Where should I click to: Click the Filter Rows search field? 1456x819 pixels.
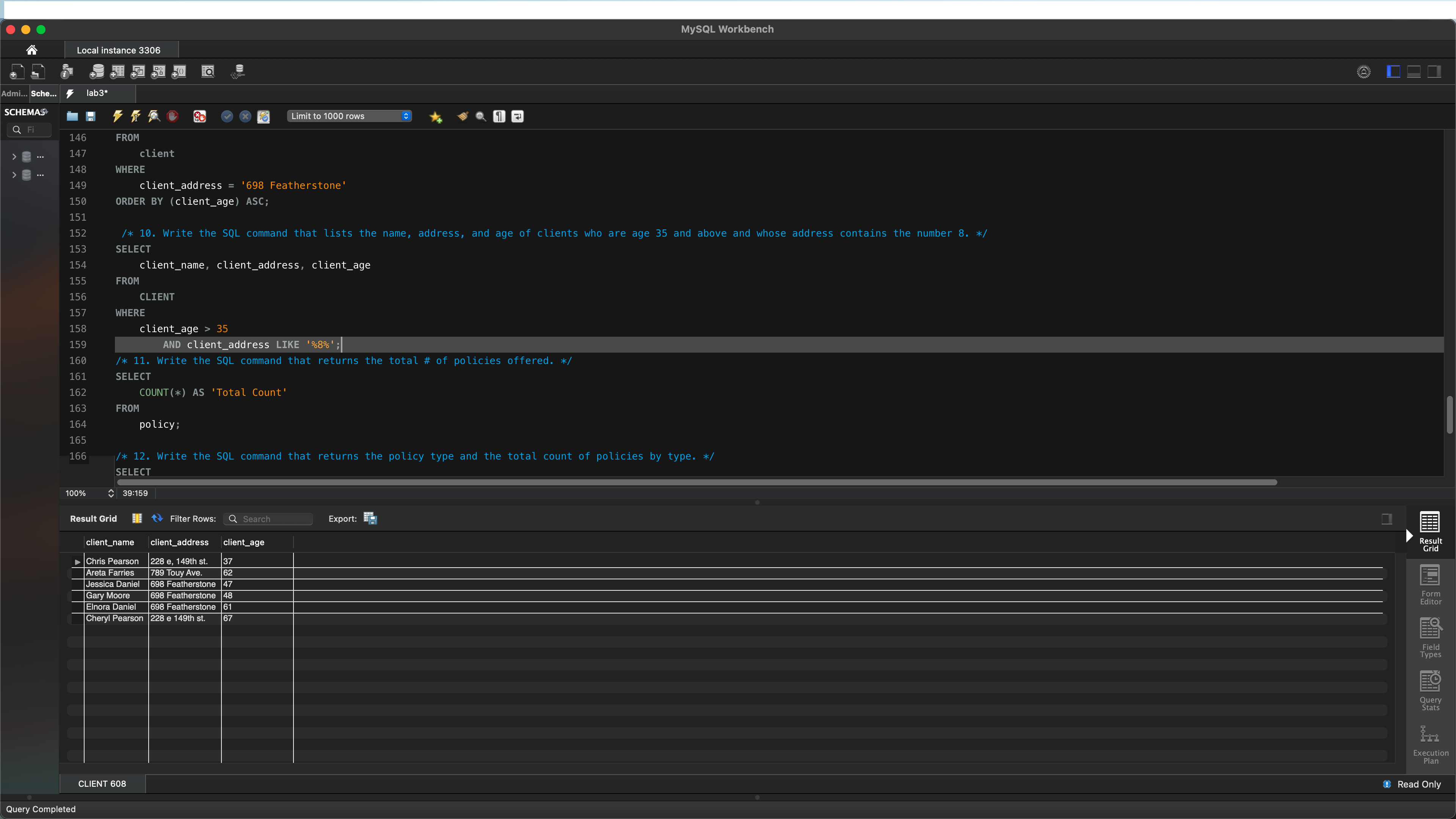coord(268,518)
